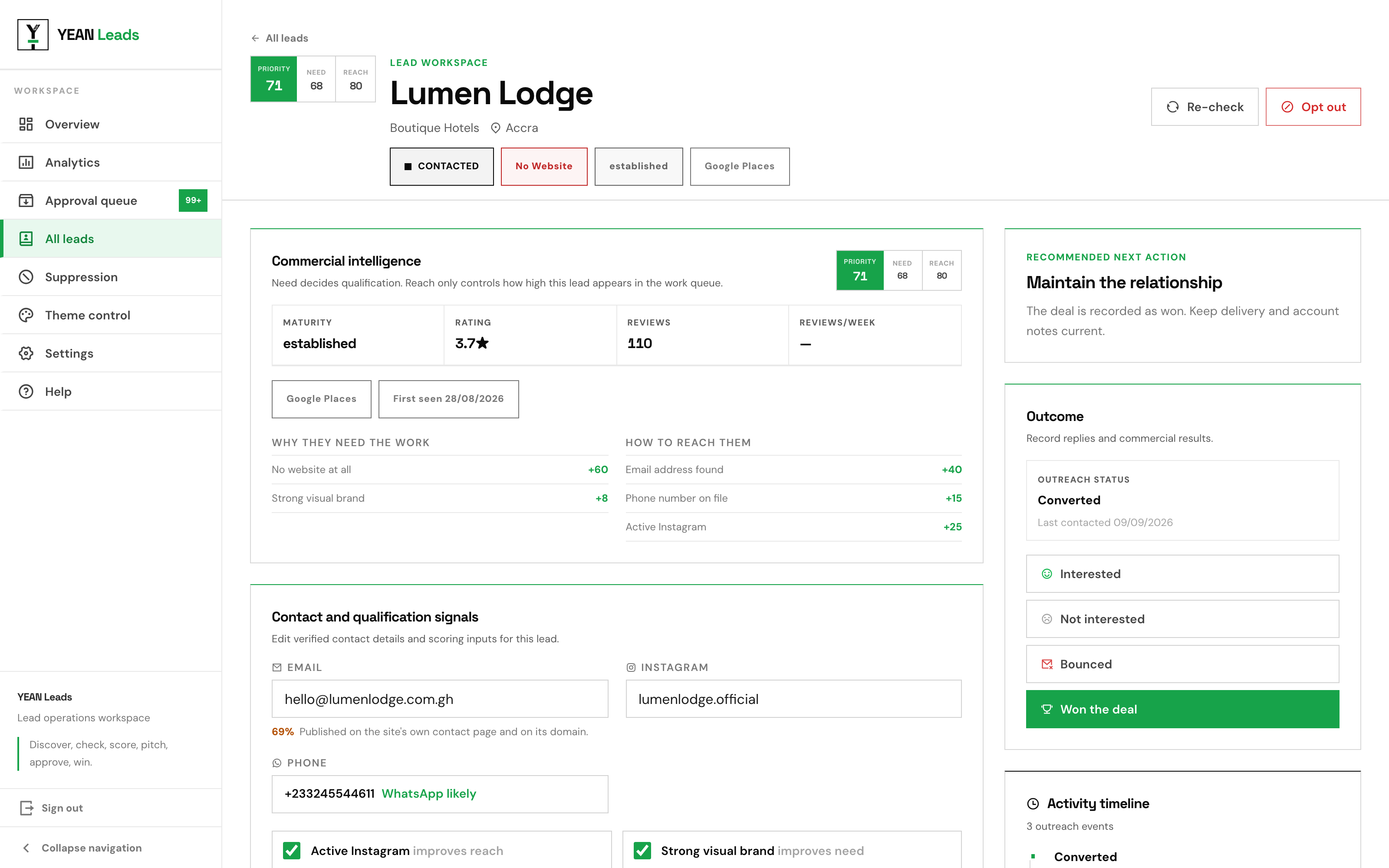
Task: Click into the Phone number field
Action: [440, 794]
